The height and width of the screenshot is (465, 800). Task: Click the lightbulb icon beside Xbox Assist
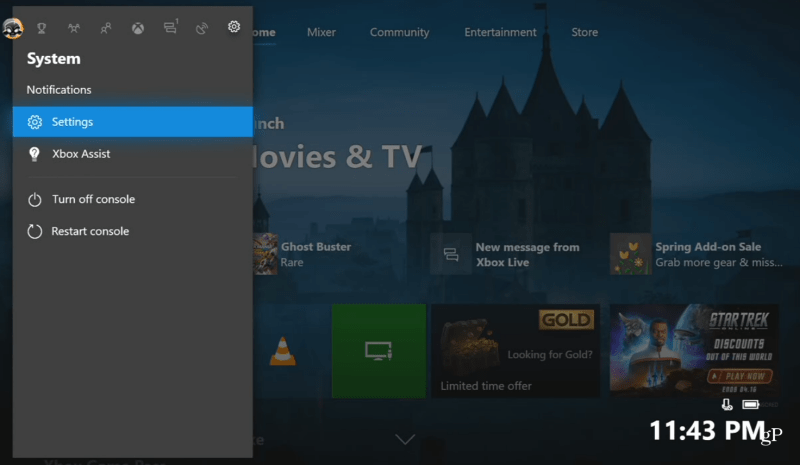click(34, 154)
